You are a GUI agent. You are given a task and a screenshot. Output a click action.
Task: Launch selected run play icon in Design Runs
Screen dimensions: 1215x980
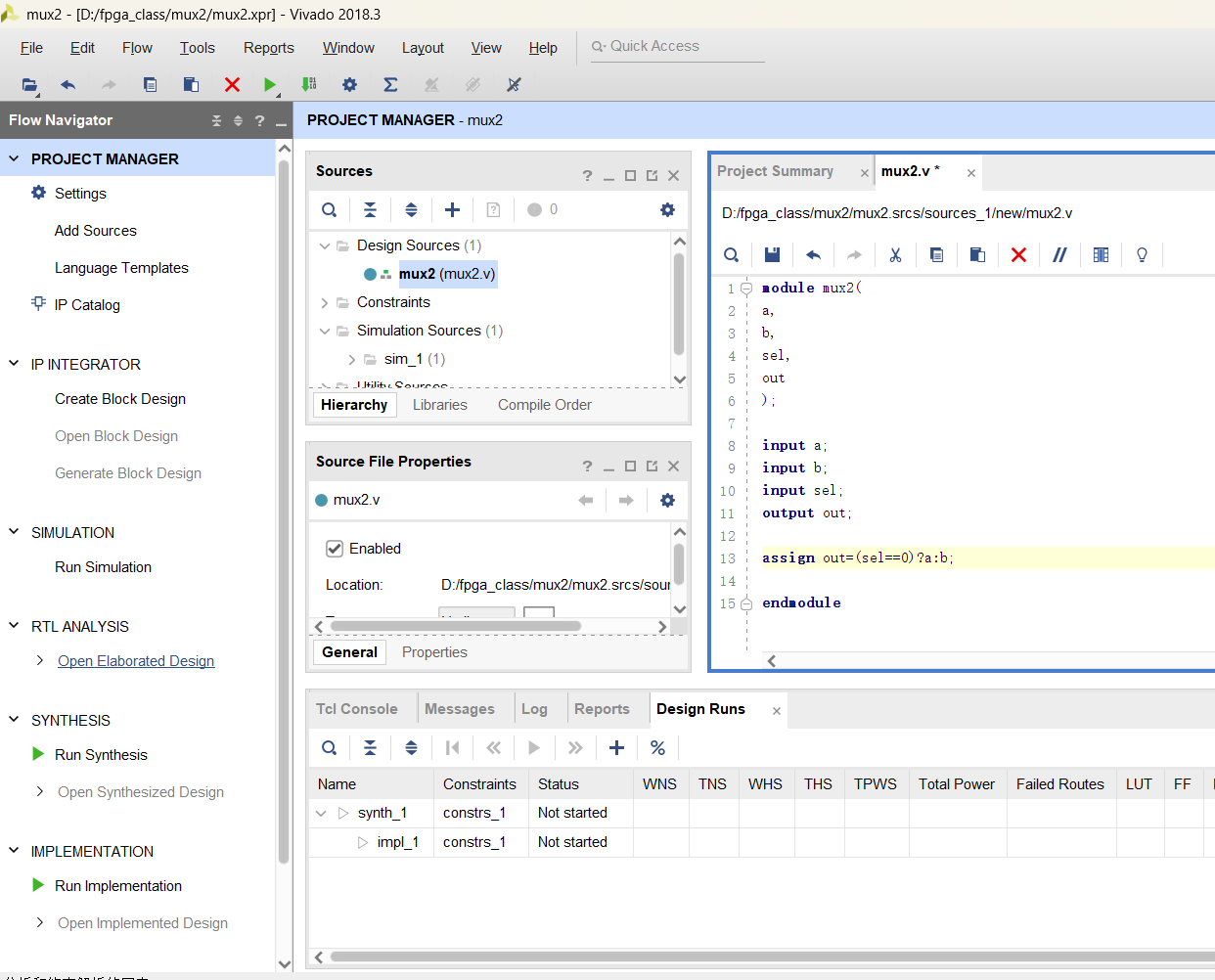pos(534,747)
